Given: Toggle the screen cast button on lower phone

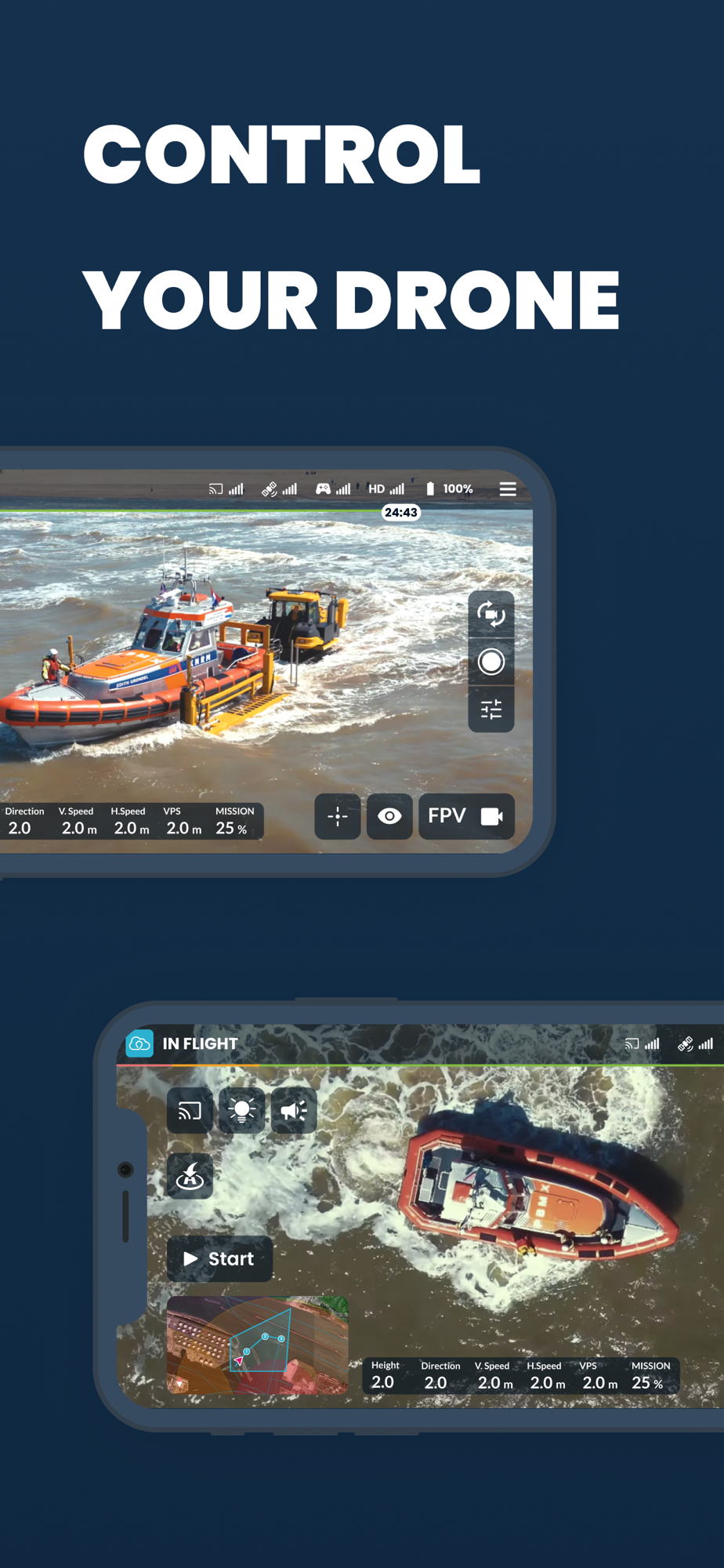Looking at the screenshot, I should pyautogui.click(x=190, y=1110).
